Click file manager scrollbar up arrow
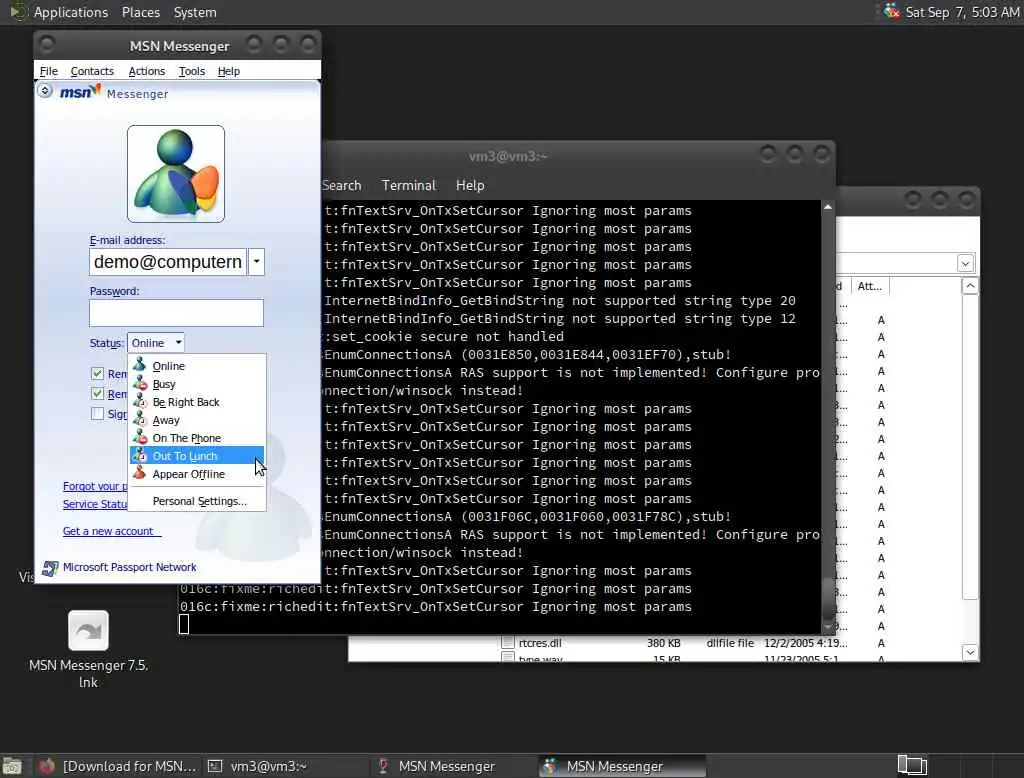The image size is (1024, 778). (x=970, y=286)
